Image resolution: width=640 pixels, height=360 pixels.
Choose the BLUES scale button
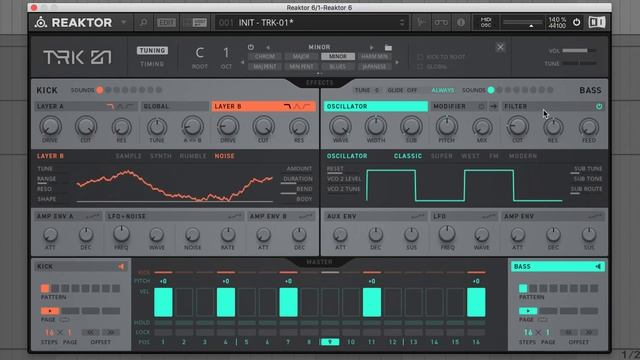(337, 66)
